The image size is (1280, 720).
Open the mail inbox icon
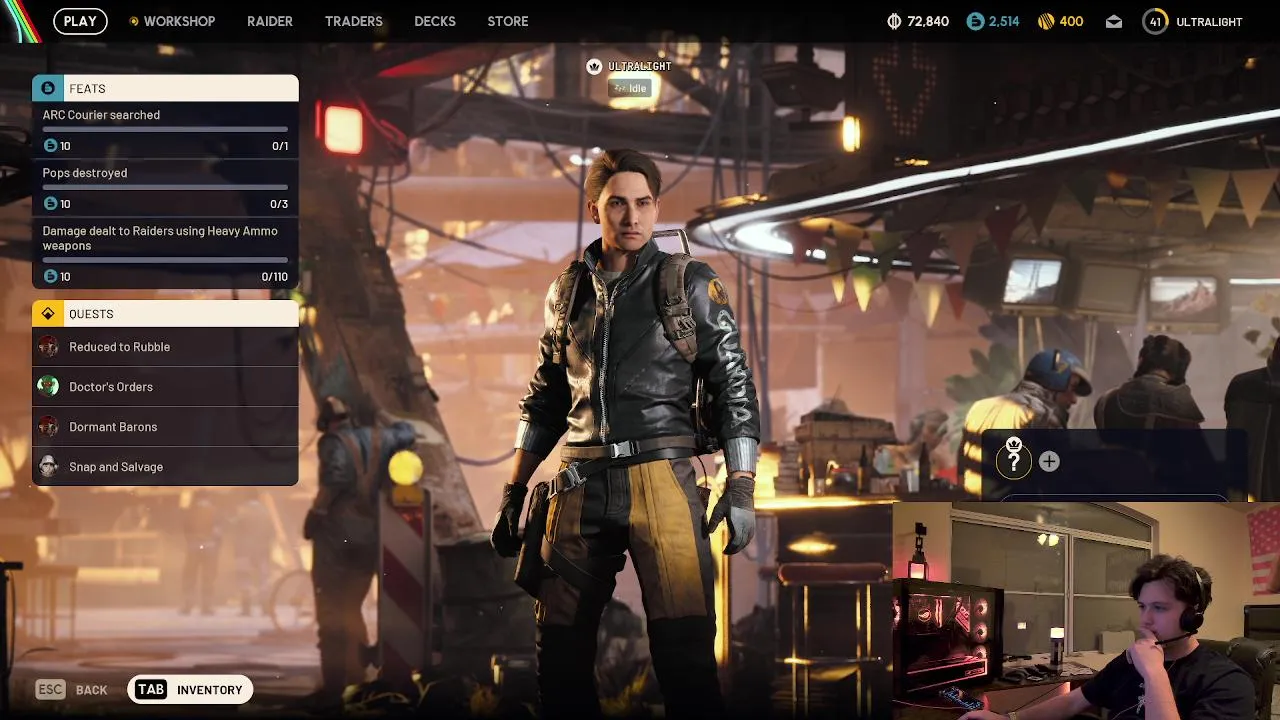tap(1114, 22)
